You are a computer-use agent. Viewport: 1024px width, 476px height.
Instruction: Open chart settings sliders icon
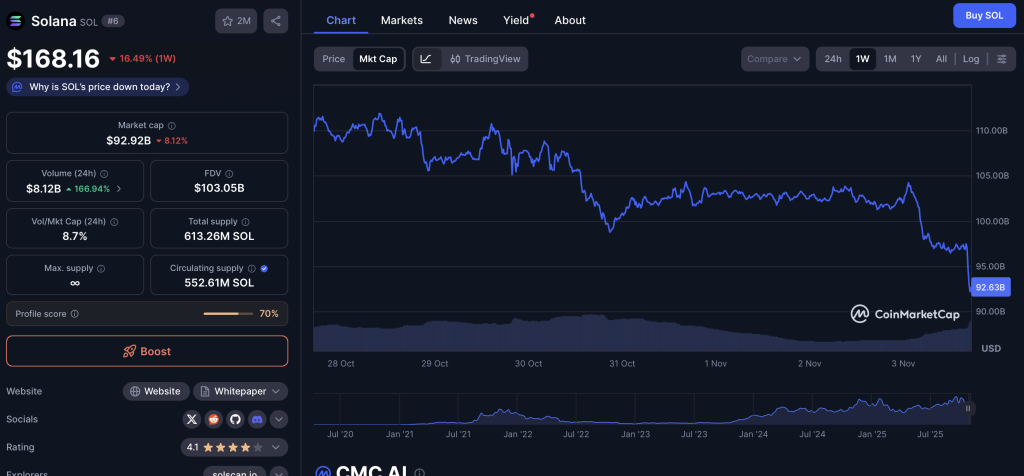(x=1002, y=59)
